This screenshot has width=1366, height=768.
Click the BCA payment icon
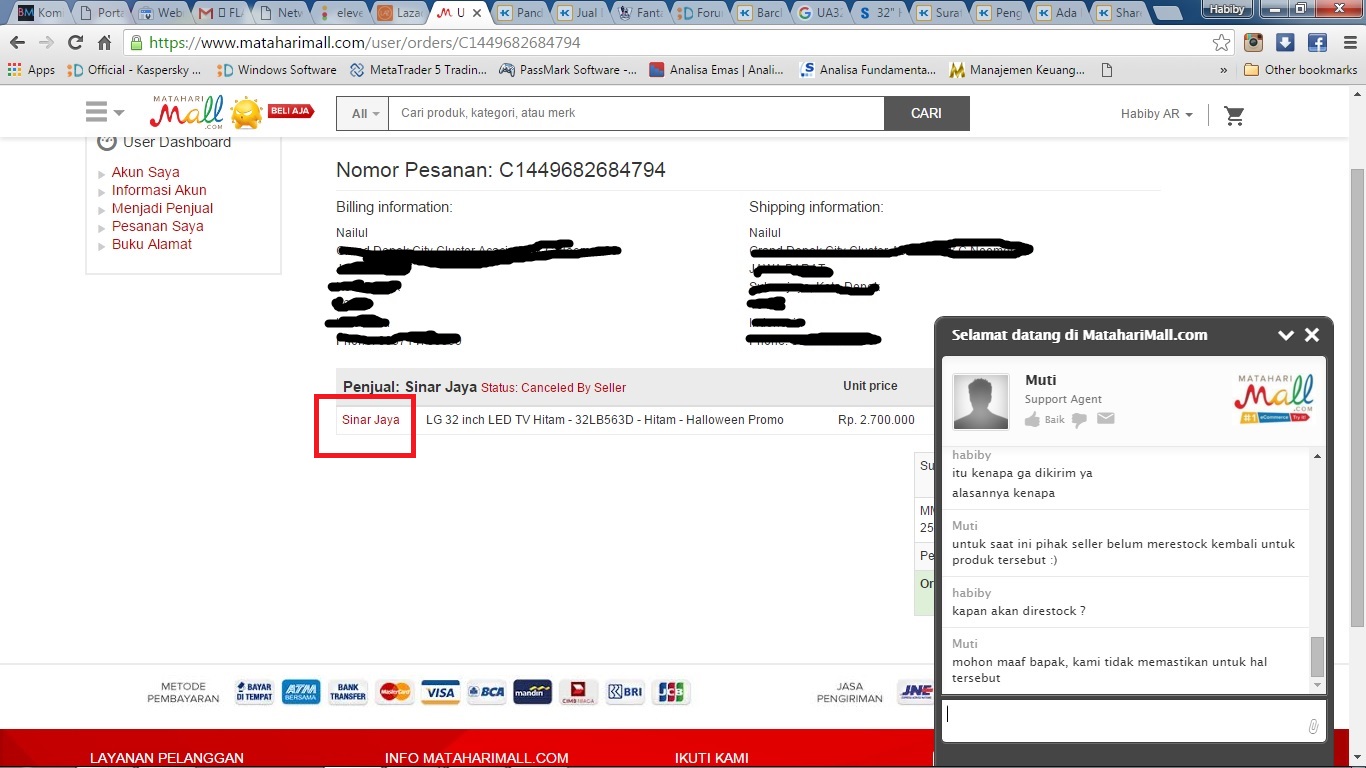486,692
